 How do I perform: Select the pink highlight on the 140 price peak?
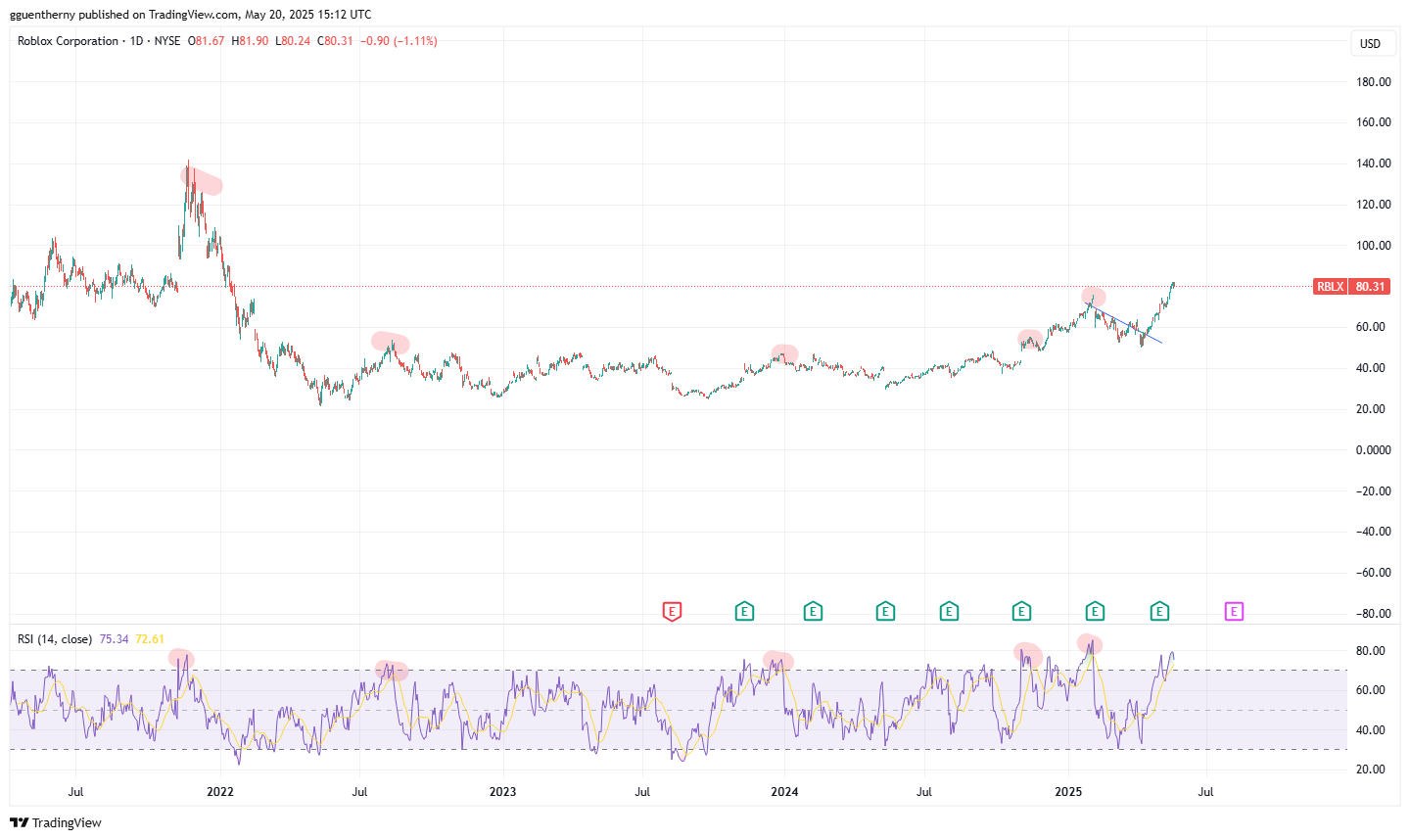202,181
